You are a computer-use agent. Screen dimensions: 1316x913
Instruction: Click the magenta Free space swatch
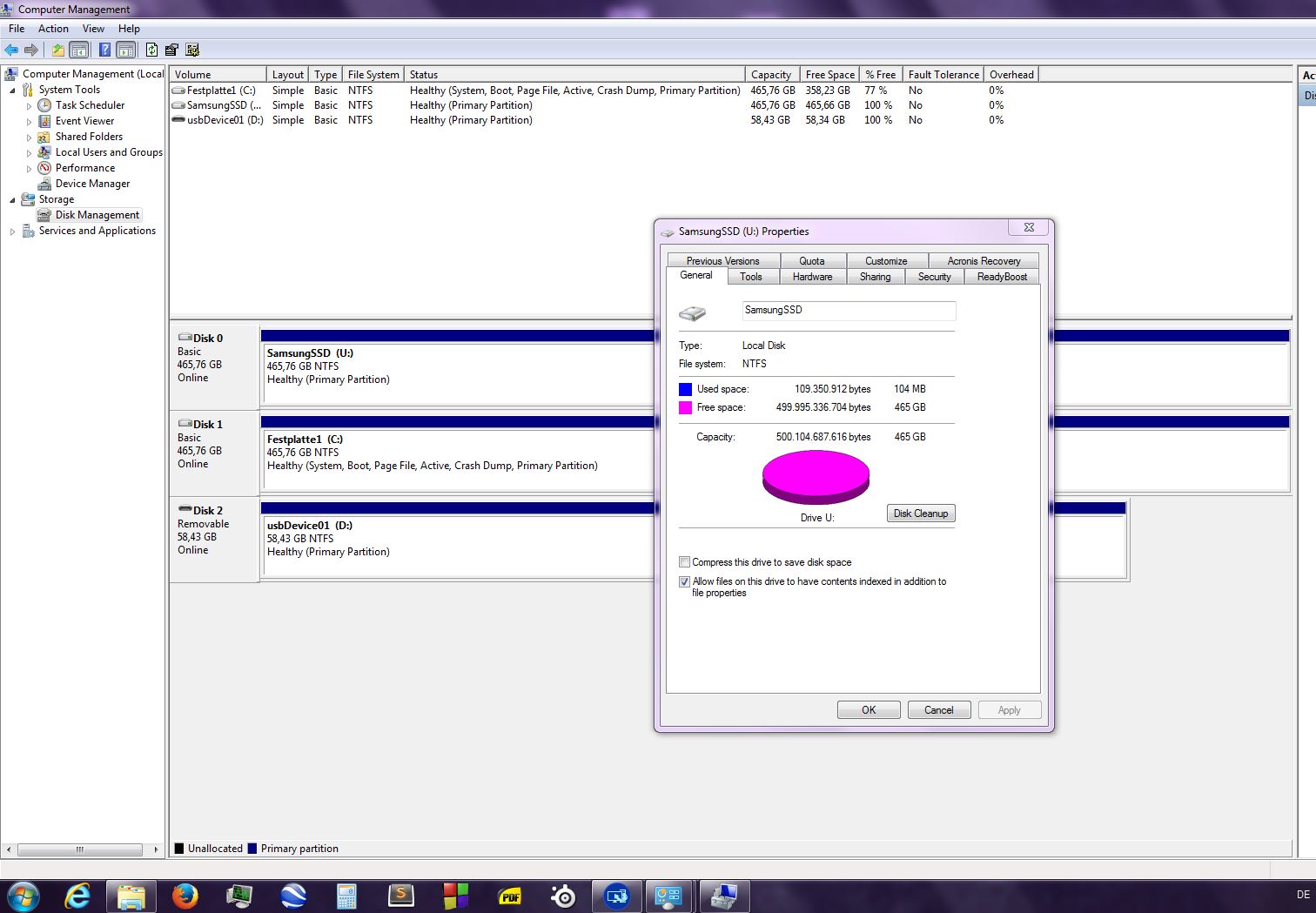click(686, 407)
